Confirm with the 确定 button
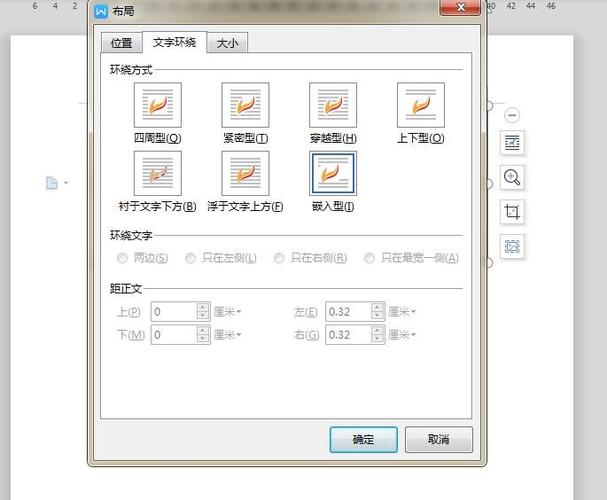The image size is (607, 500). click(x=364, y=440)
